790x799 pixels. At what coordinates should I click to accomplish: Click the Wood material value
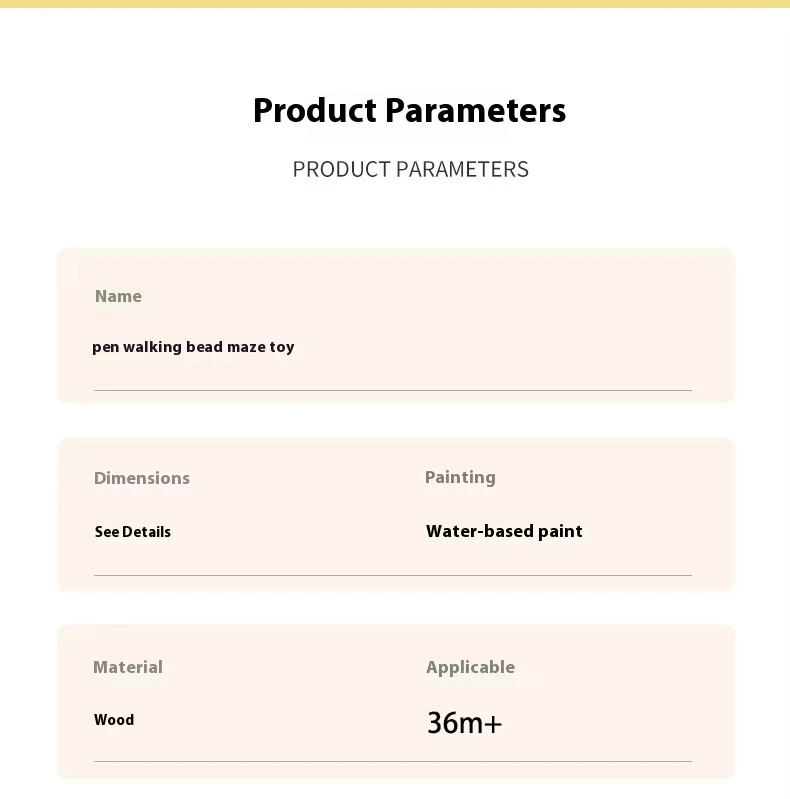click(114, 719)
